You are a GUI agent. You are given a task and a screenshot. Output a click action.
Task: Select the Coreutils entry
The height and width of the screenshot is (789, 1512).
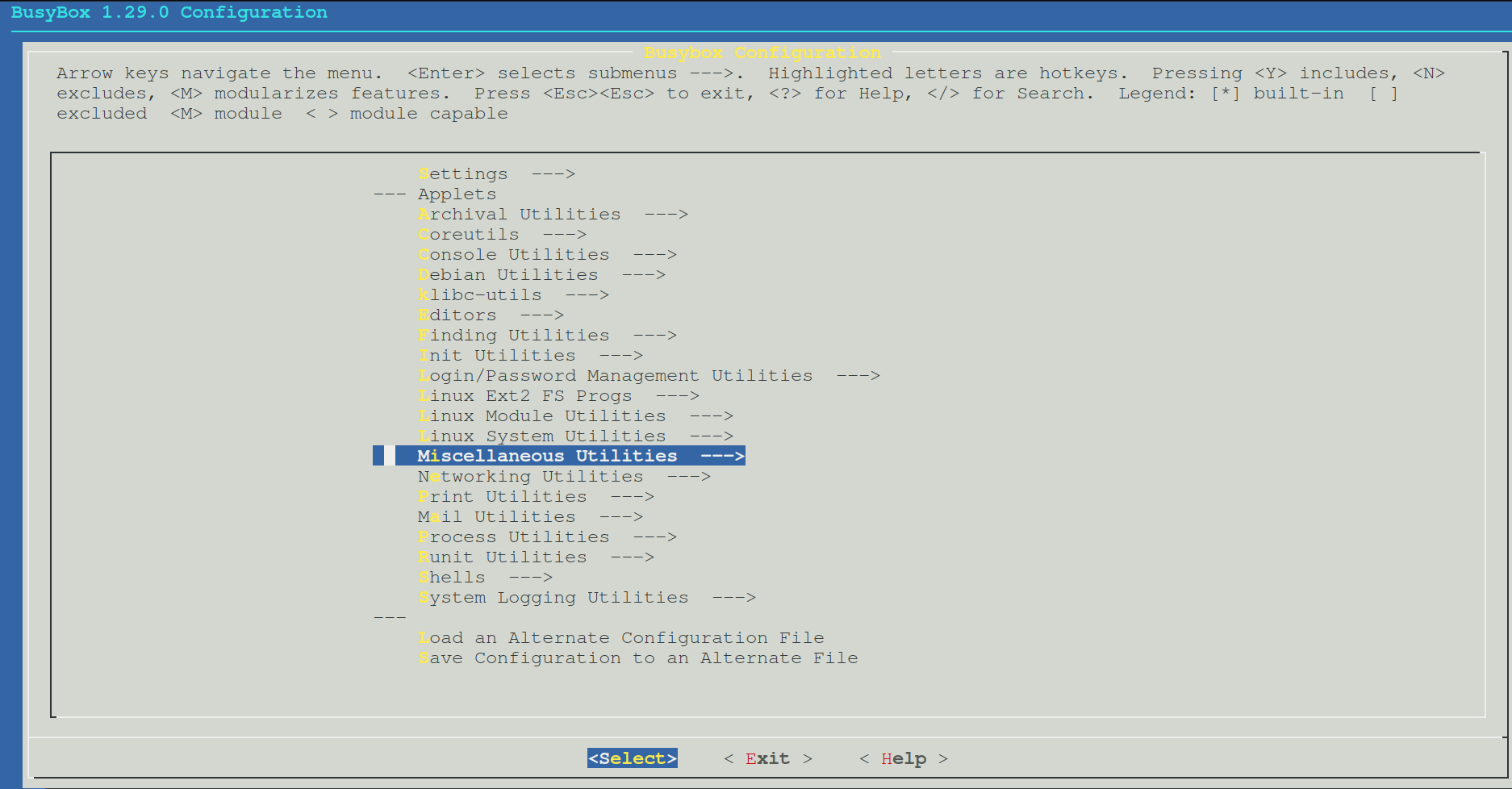click(x=468, y=234)
